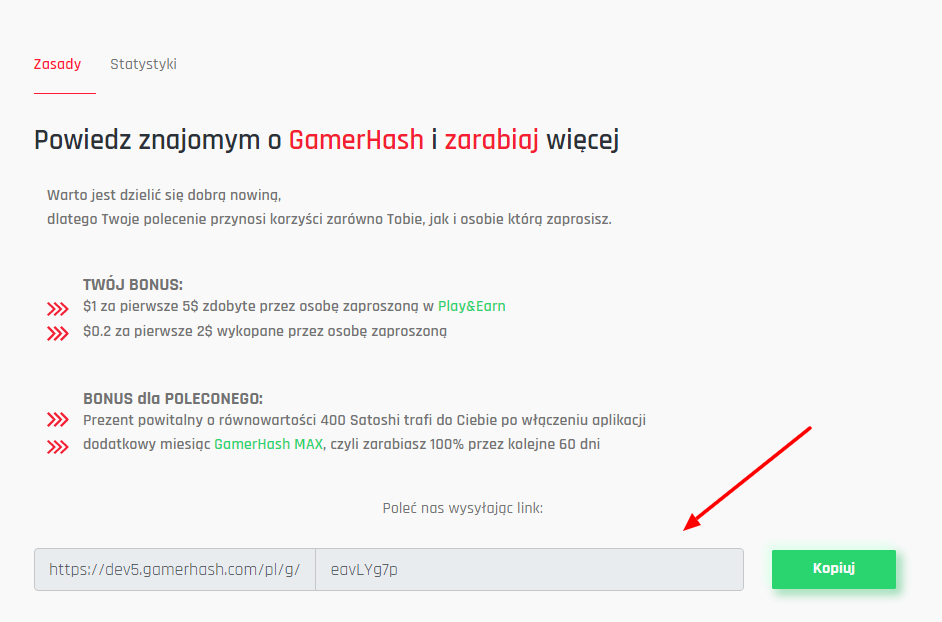This screenshot has height=622, width=942.
Task: Click the 'Poleć nas wysyłając link' label
Action: [463, 508]
